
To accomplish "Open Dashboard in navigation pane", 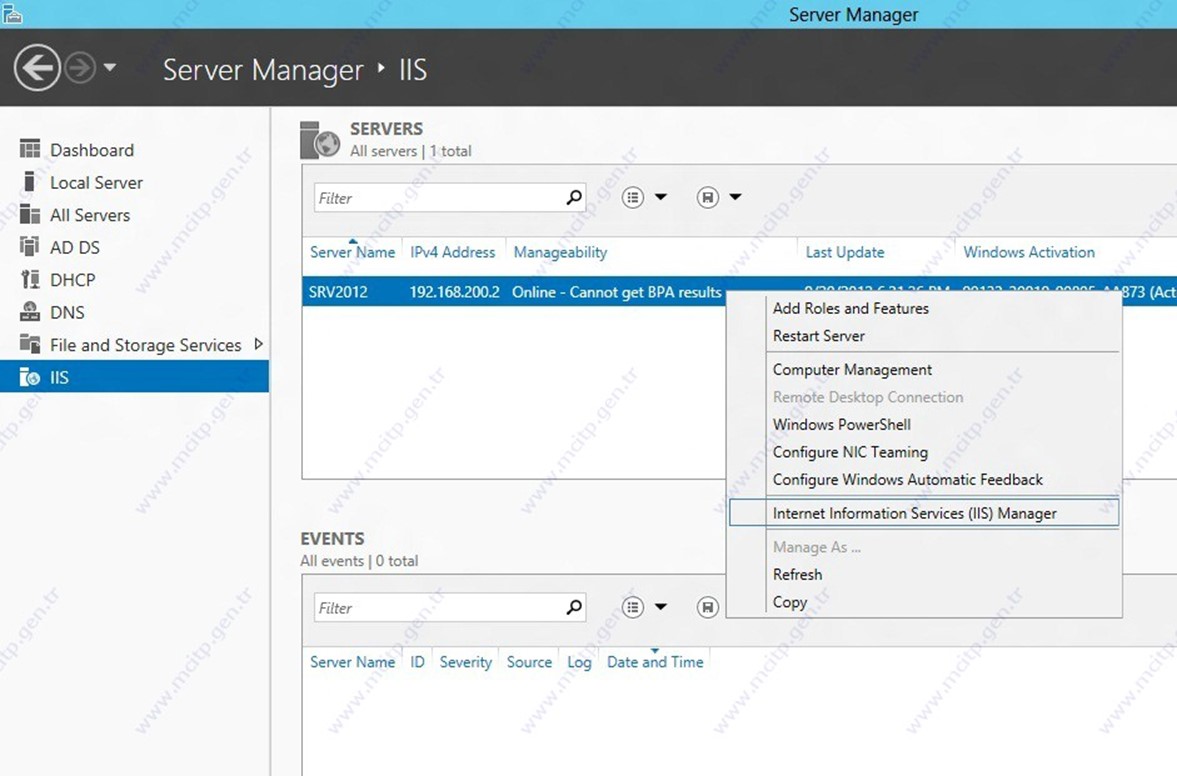I will click(x=92, y=150).
